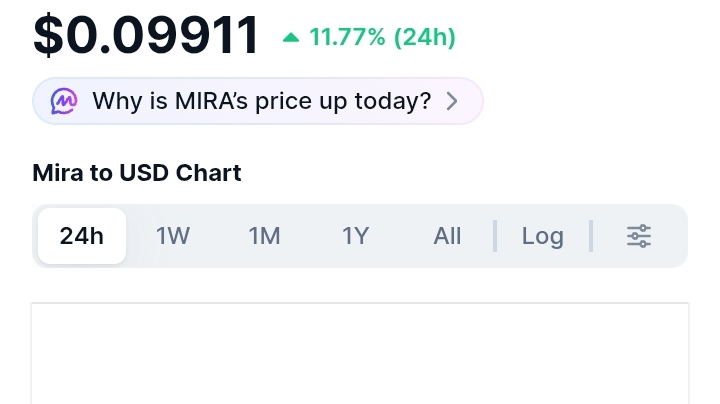Open the chart settings sliders icon
Viewport: 720px width, 404px height.
point(639,236)
